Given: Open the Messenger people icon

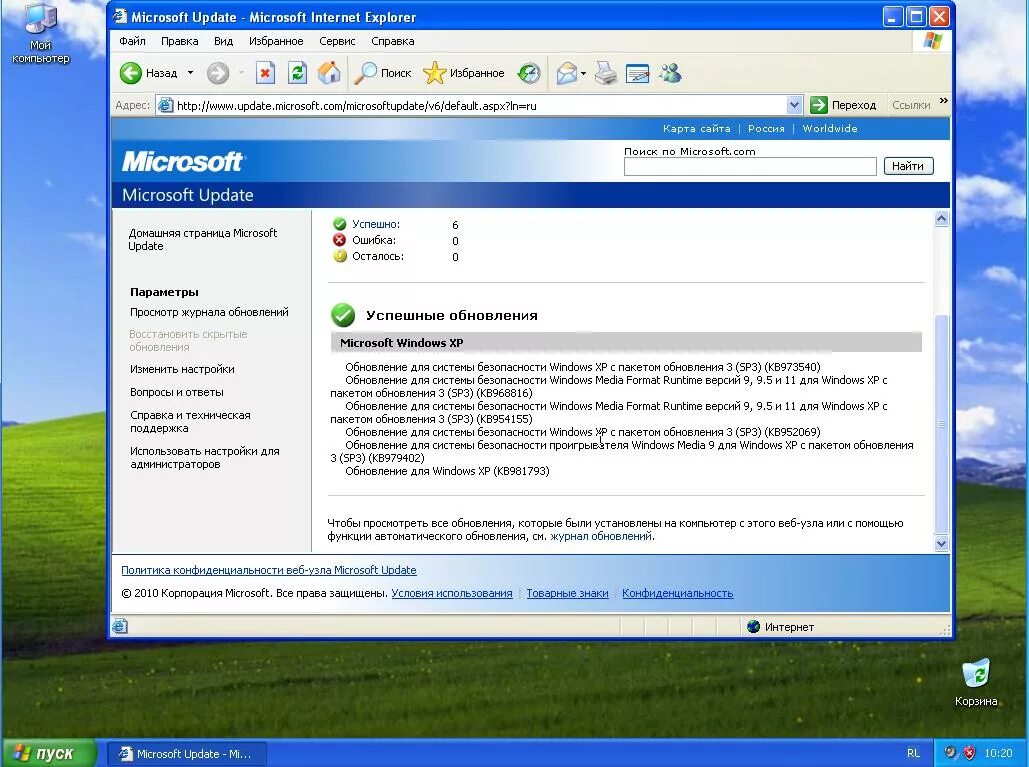Looking at the screenshot, I should pos(671,73).
